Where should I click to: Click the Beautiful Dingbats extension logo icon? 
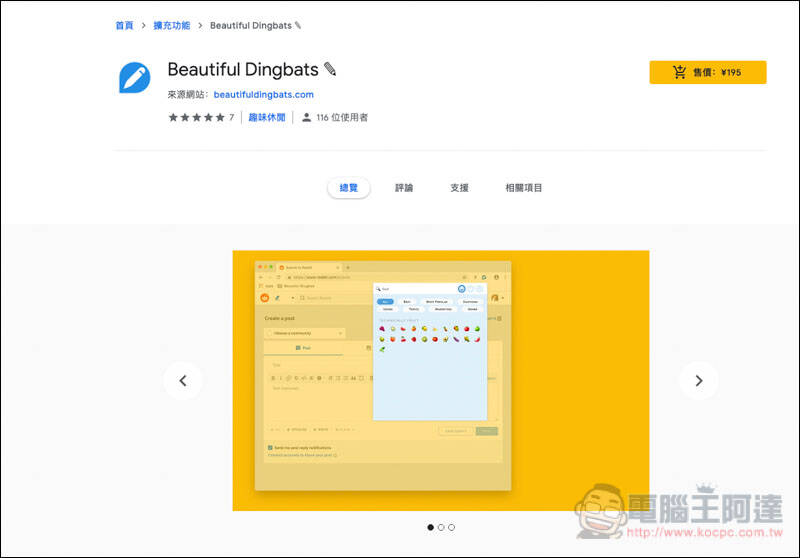(134, 78)
